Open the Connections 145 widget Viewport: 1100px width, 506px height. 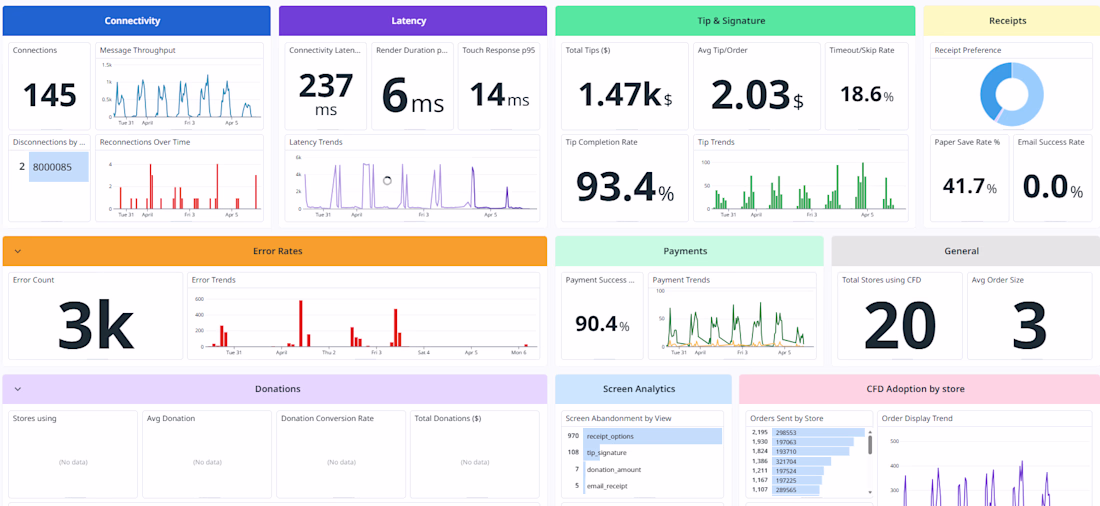[49, 86]
